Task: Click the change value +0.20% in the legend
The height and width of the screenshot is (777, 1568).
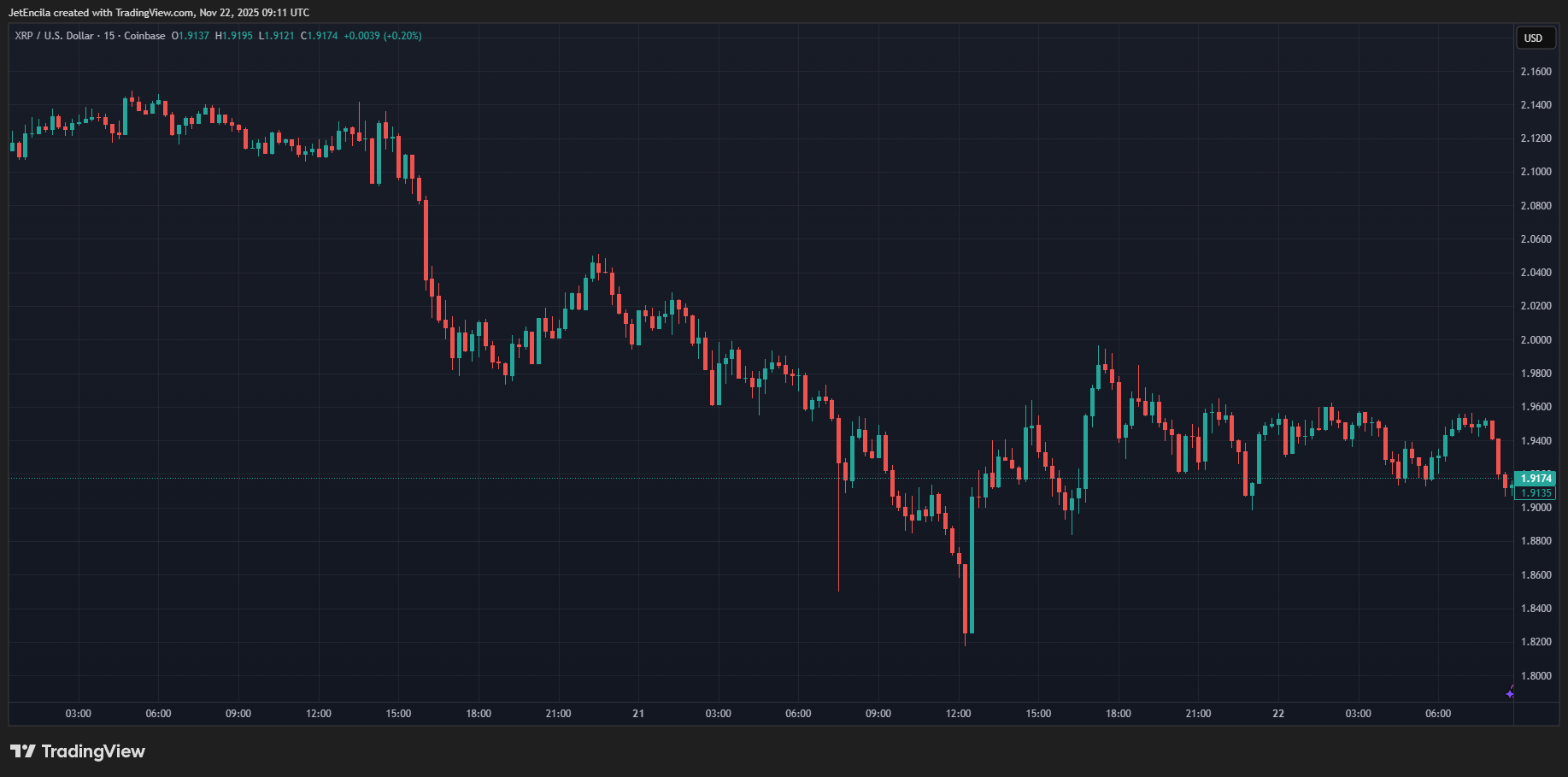Action: tap(402, 36)
